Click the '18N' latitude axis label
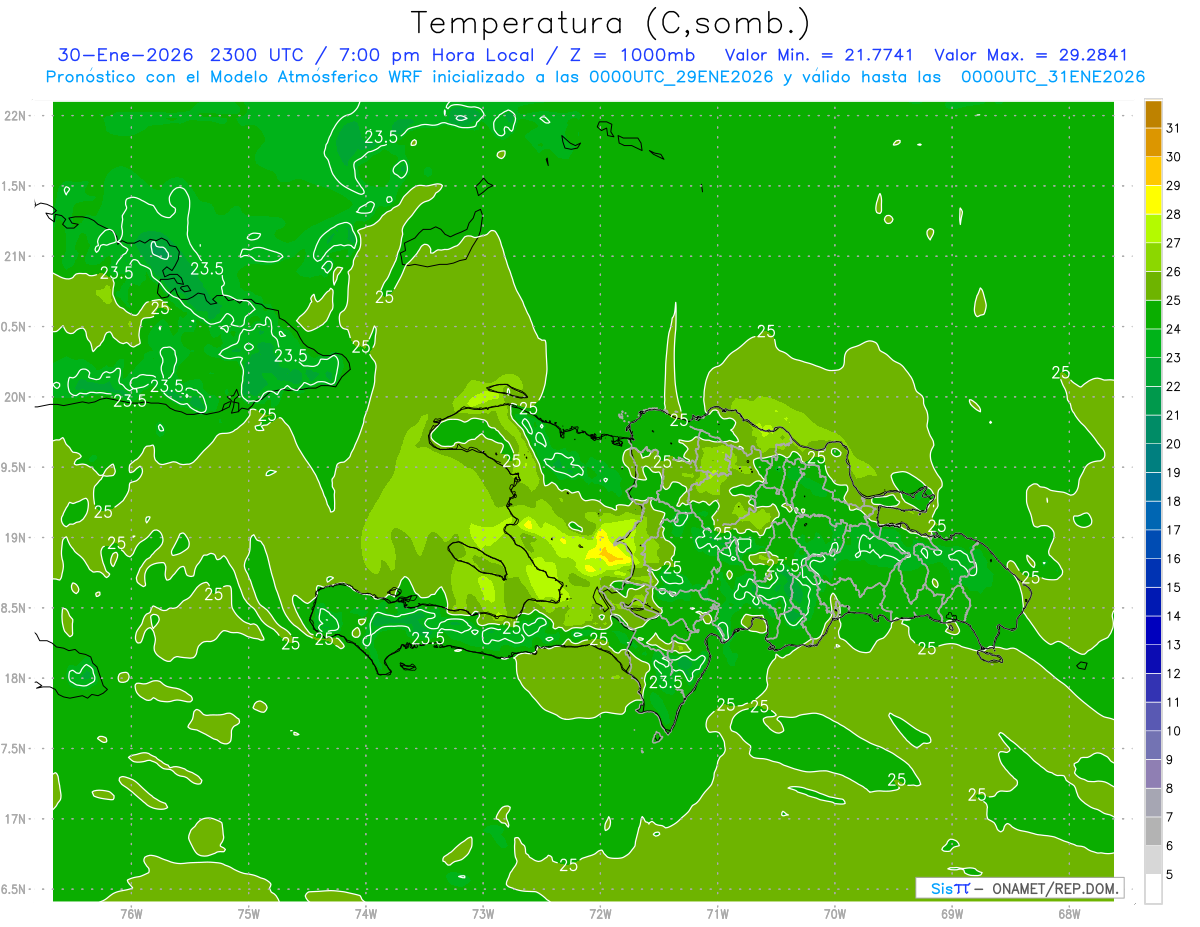 coord(15,678)
